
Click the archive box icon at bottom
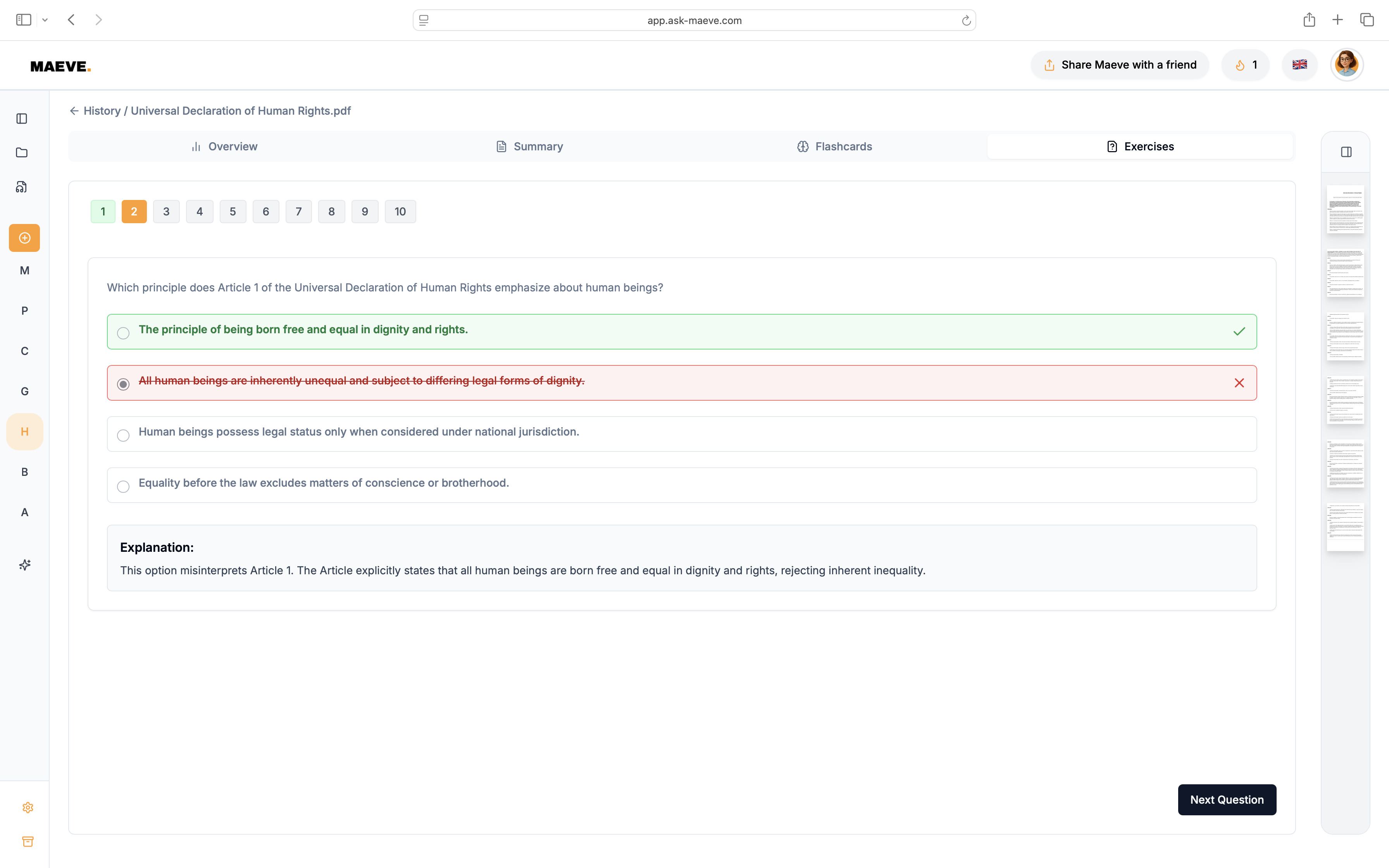[x=28, y=842]
